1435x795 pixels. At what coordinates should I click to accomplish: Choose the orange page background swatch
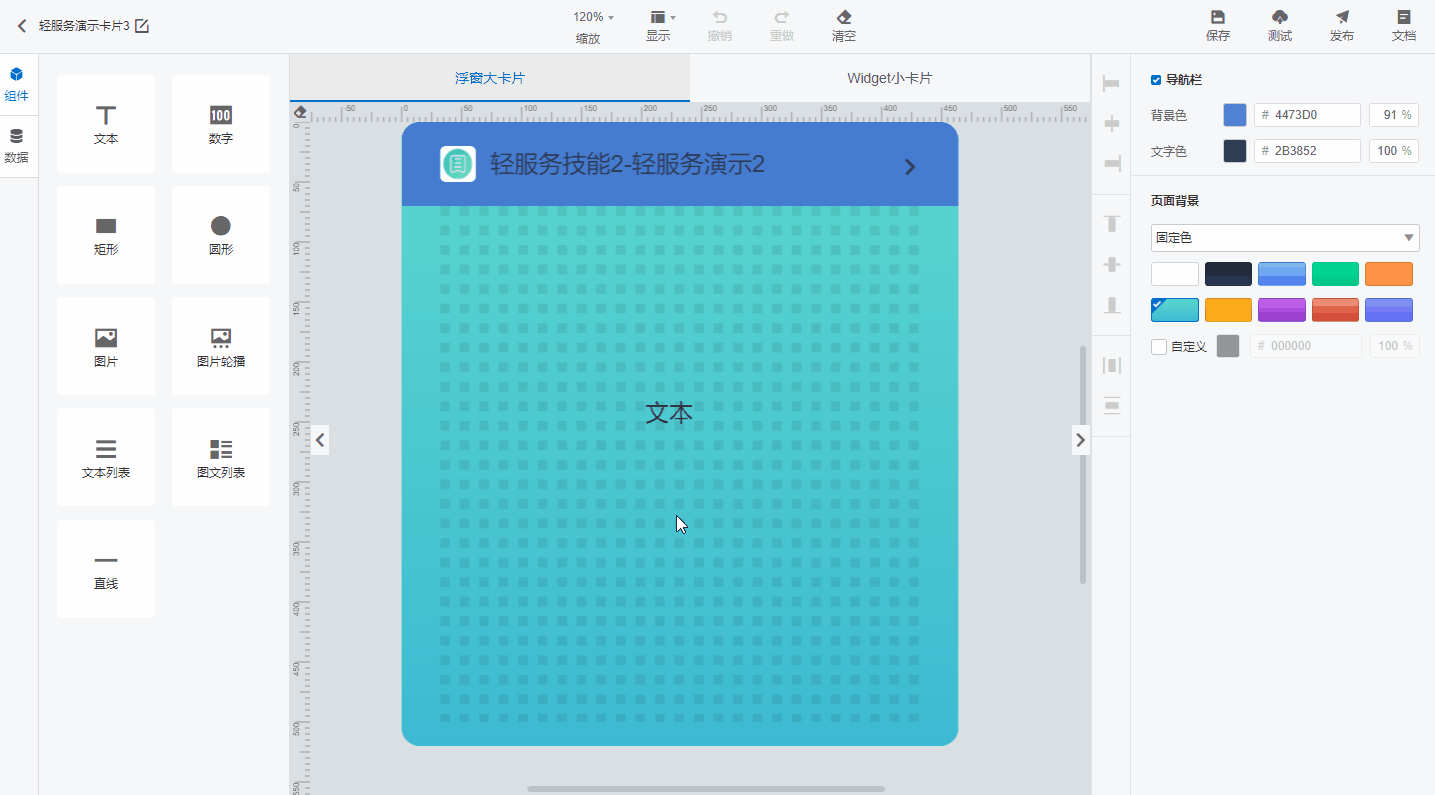click(x=1389, y=274)
